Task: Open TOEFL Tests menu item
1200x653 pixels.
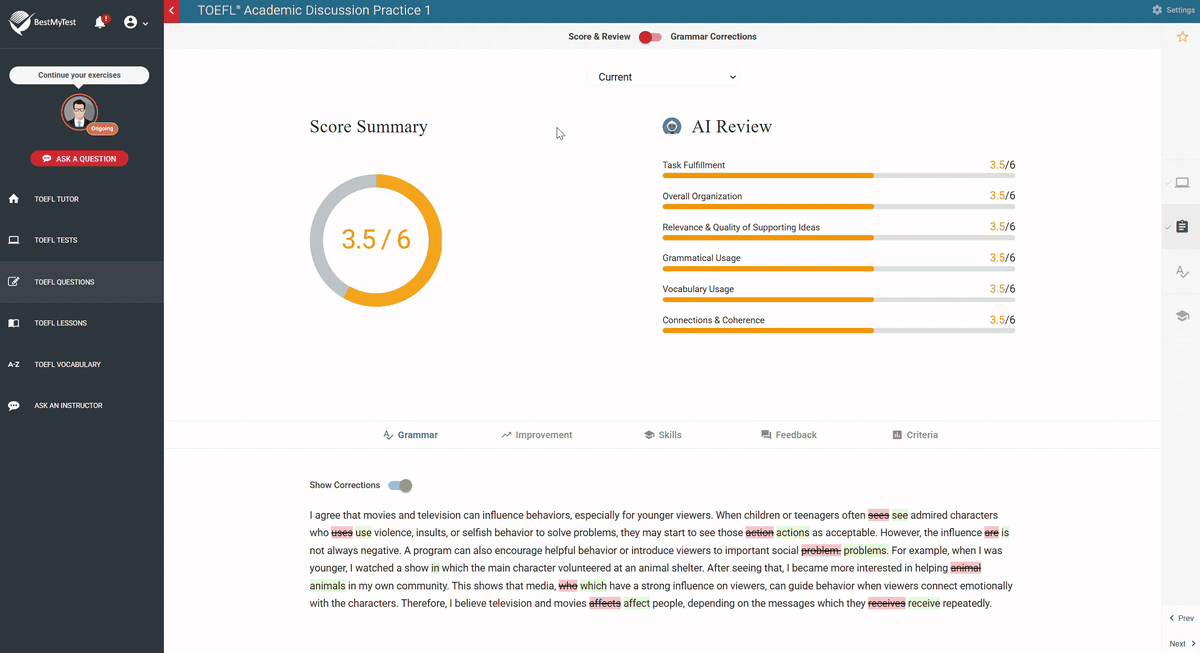Action: 82,240
